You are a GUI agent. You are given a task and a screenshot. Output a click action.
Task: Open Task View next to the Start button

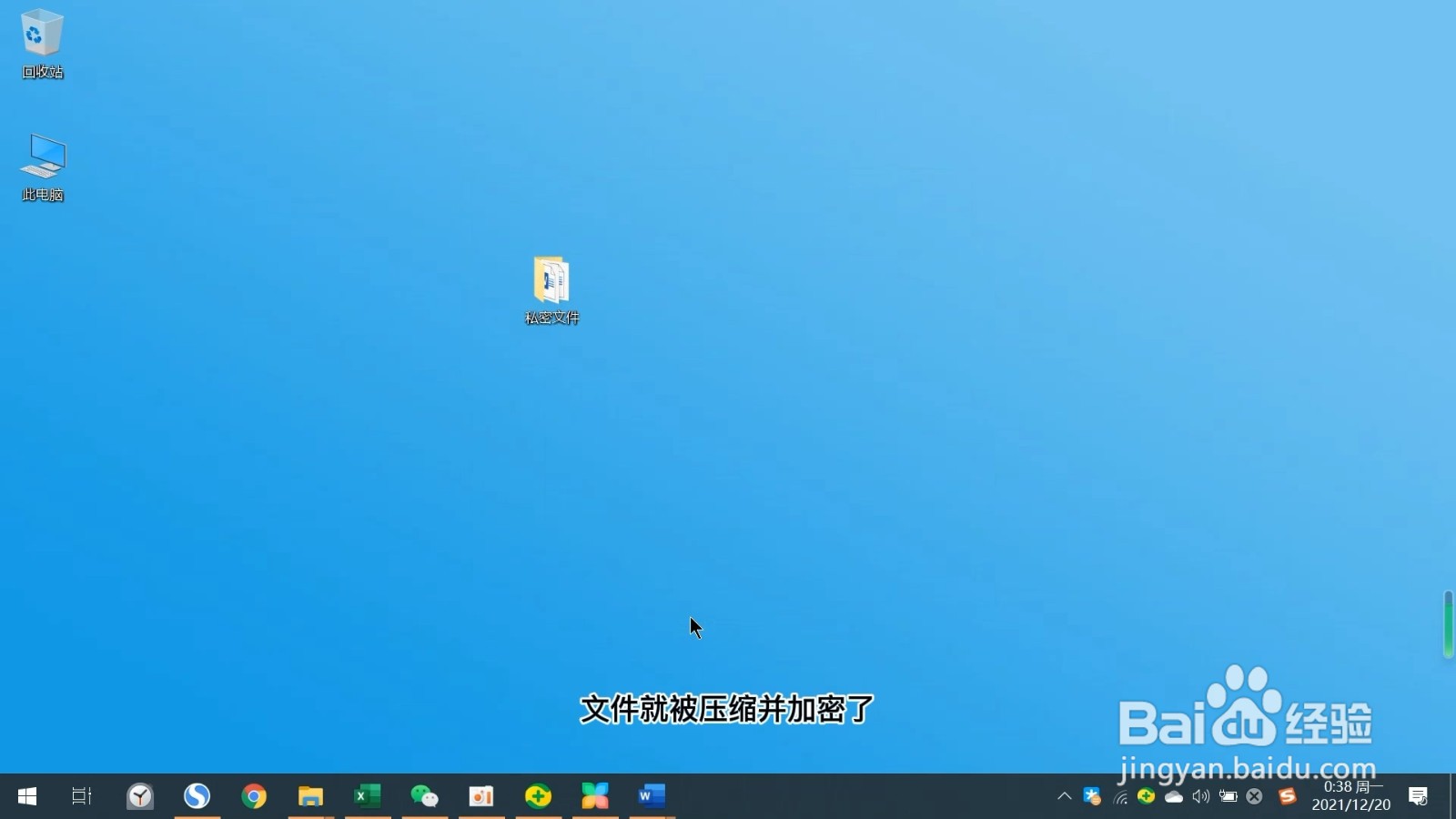click(81, 796)
